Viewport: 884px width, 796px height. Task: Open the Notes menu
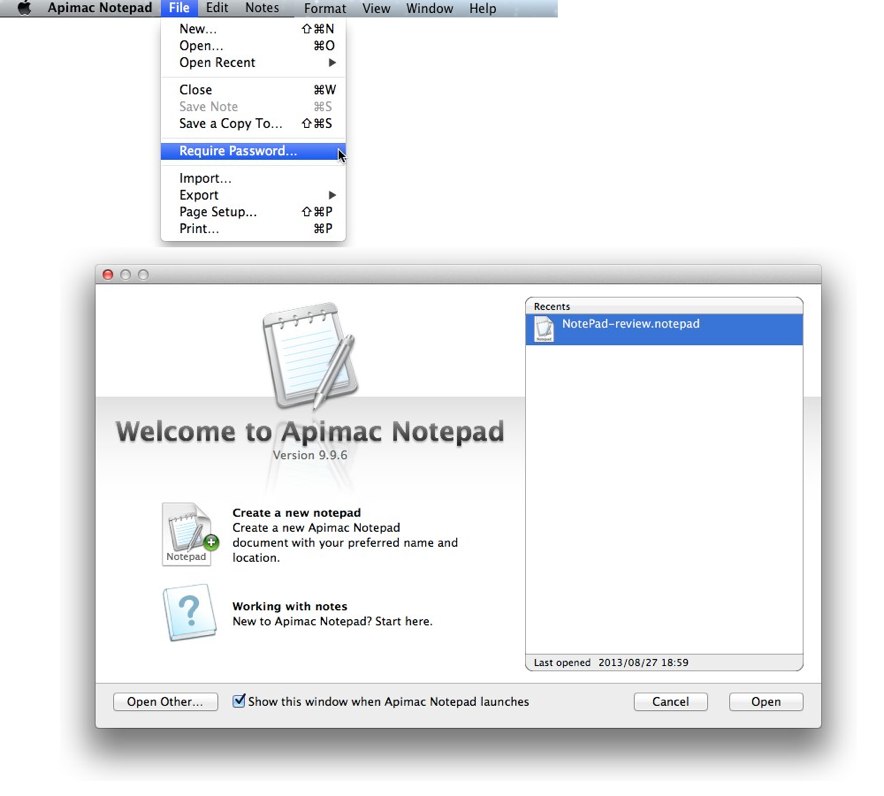(x=262, y=8)
